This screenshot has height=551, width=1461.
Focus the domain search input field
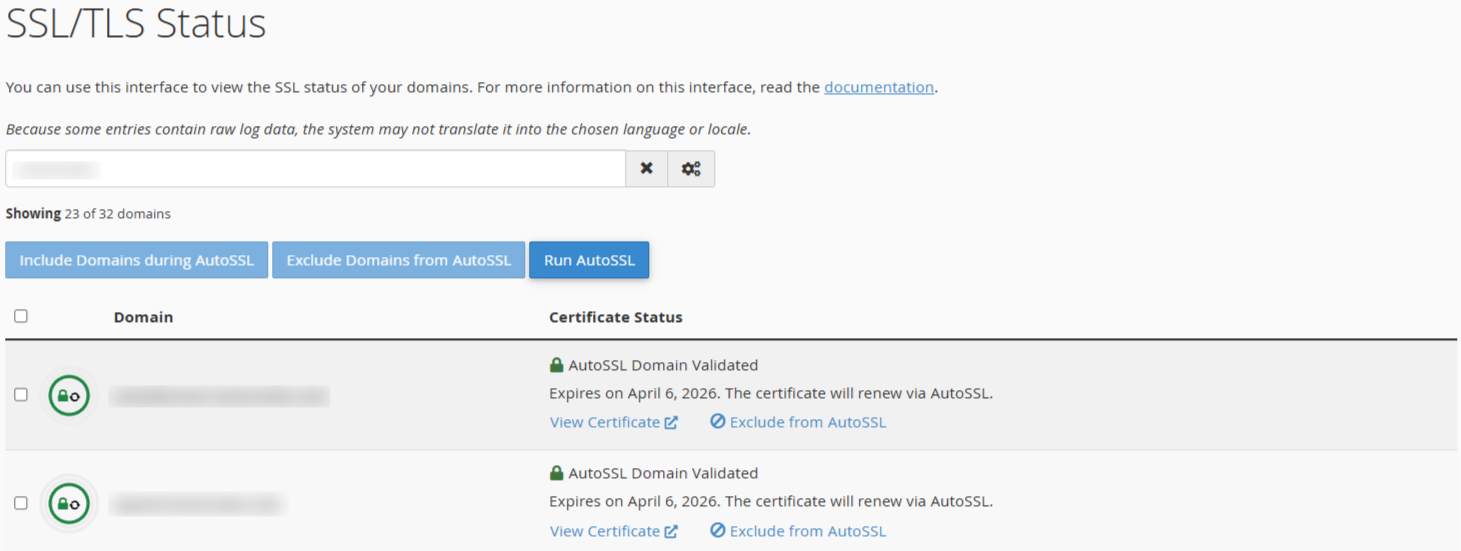pyautogui.click(x=315, y=169)
